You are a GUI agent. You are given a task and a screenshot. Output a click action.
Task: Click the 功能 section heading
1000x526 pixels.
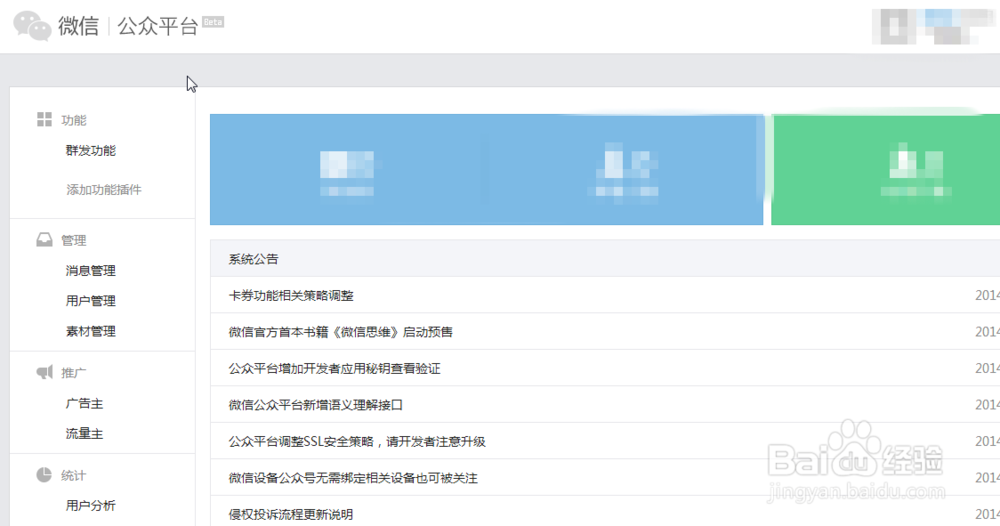[73, 120]
